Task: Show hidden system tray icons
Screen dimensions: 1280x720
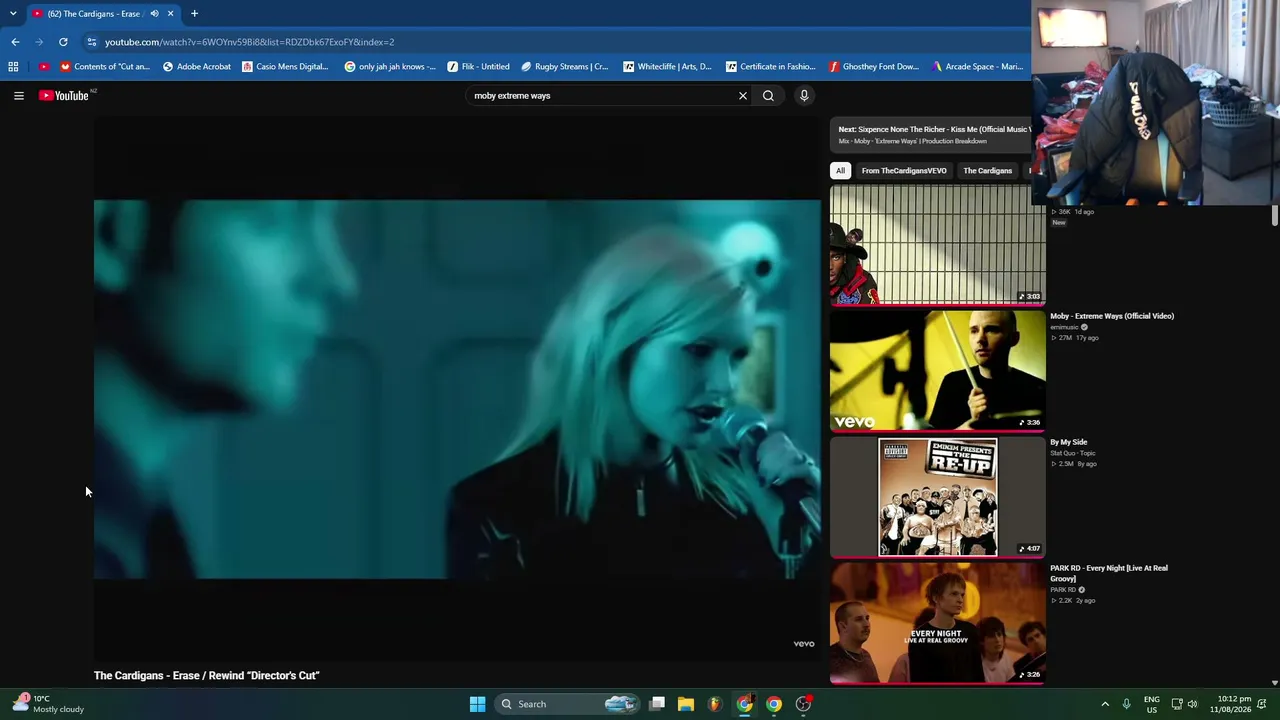Action: [x=1105, y=704]
